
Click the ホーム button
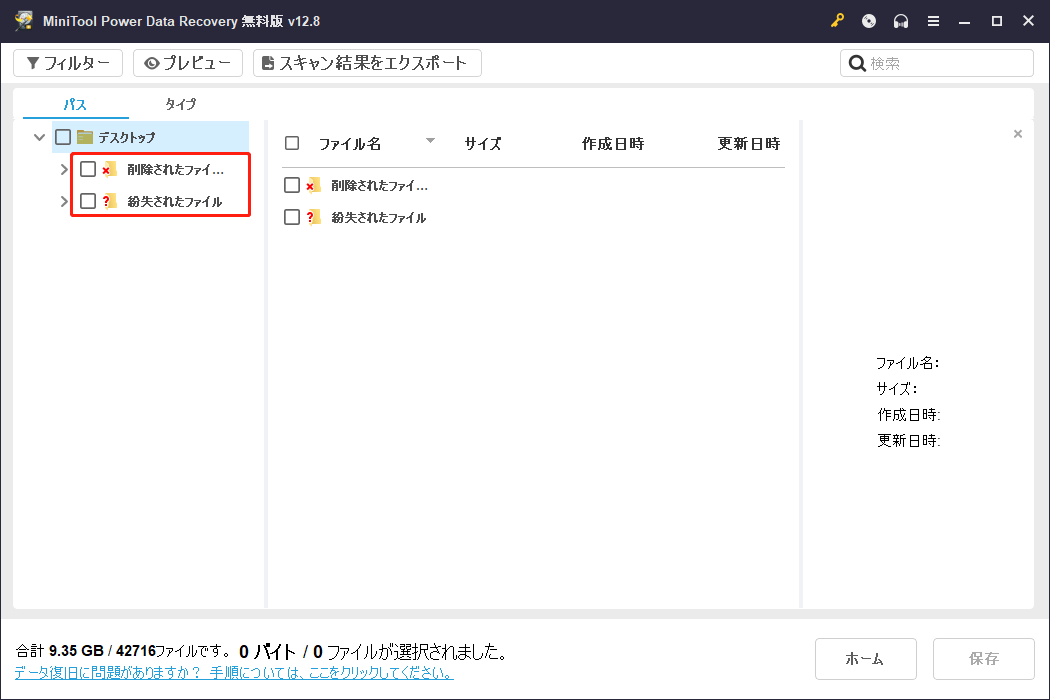(865, 658)
